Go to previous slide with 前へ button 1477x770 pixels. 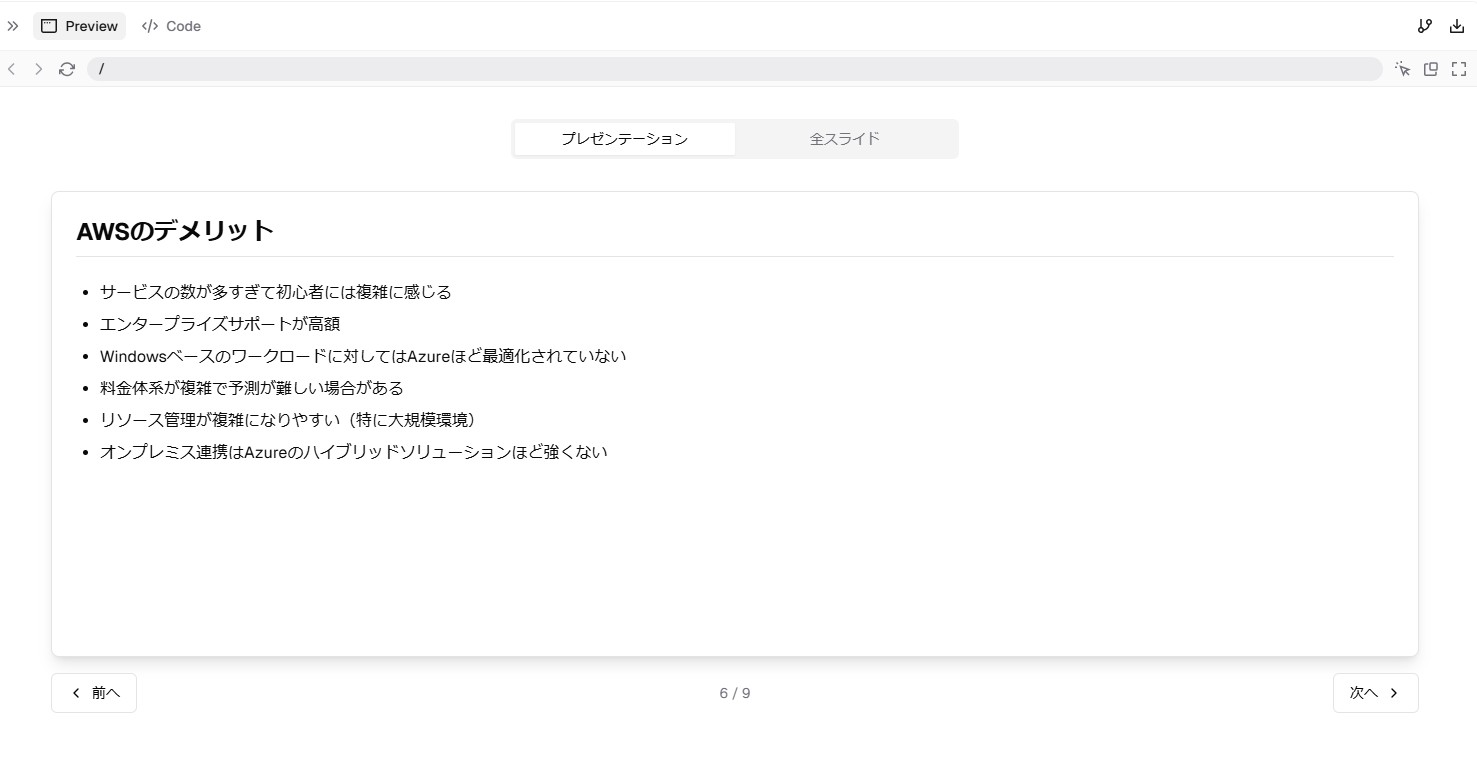[94, 693]
